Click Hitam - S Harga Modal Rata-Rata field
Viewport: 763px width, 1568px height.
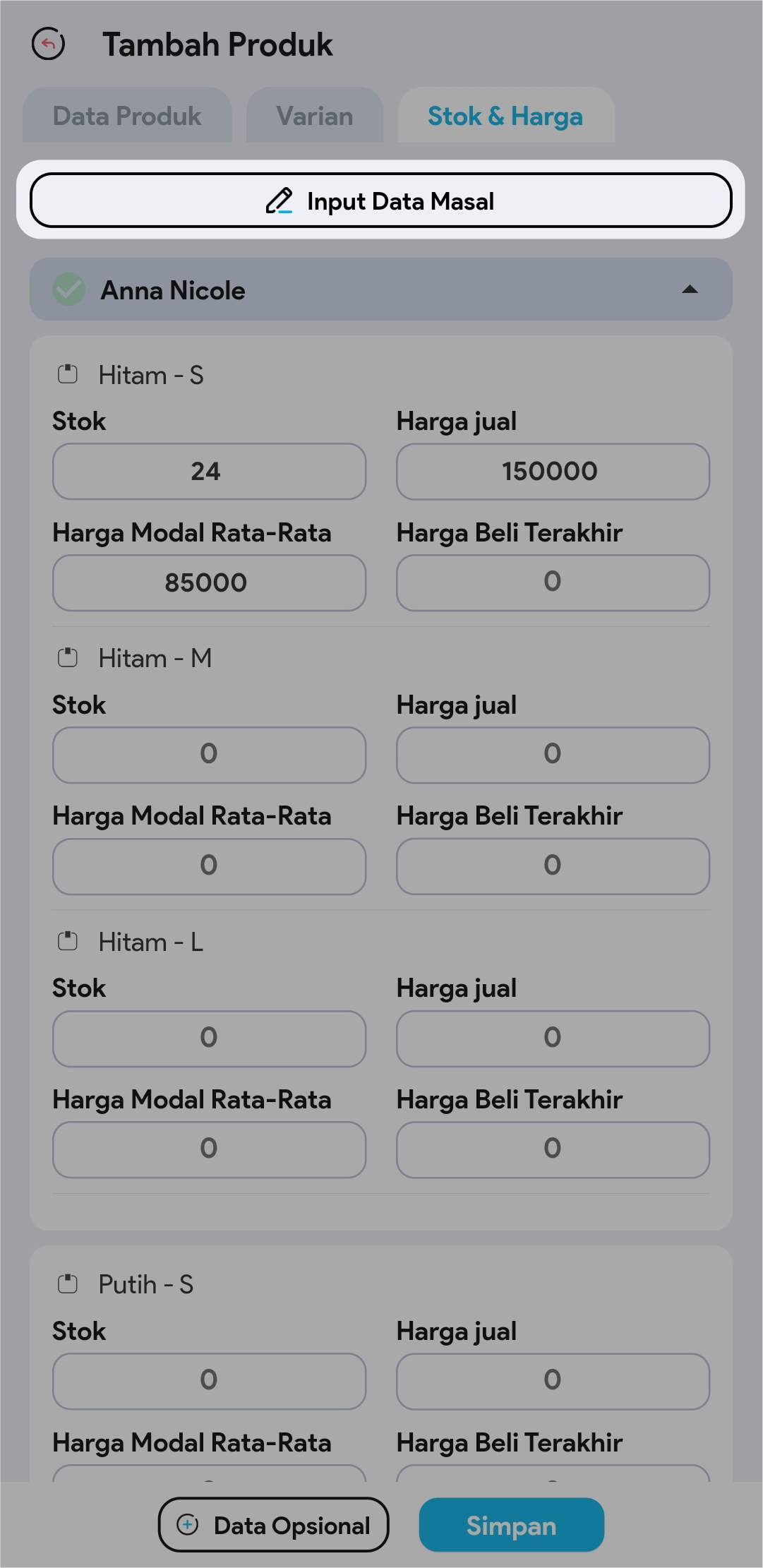click(209, 582)
